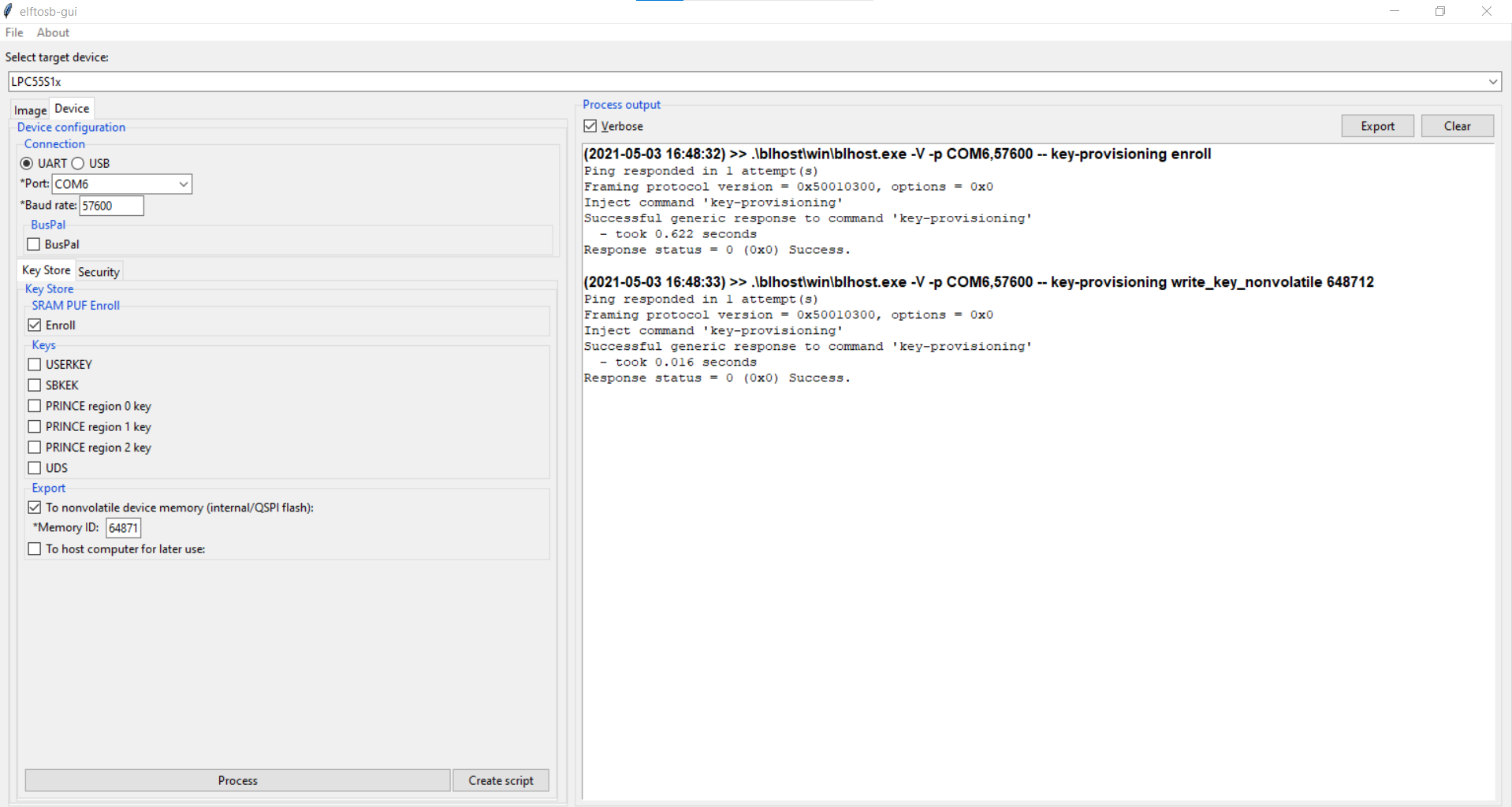Click 'took 0.016 seconds' output line
Screen dimensions: 1512x807
pyautogui.click(x=678, y=363)
